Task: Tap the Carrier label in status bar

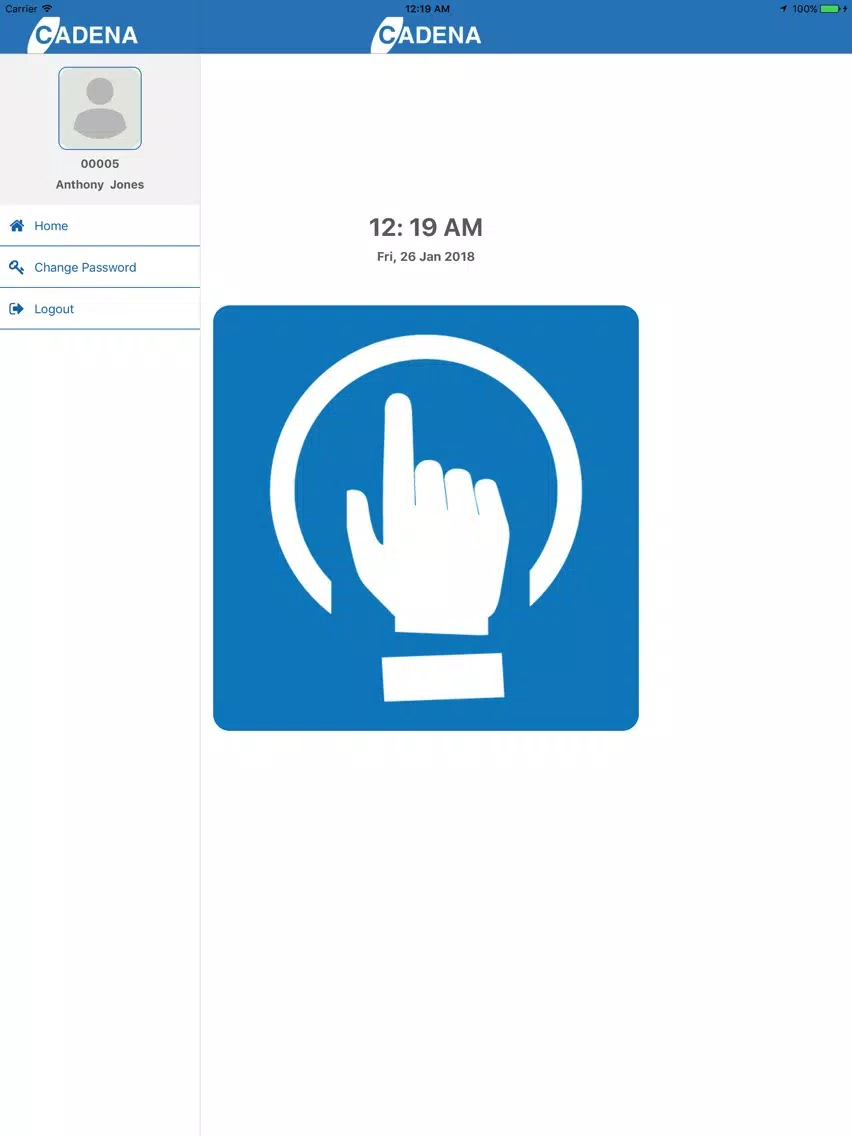Action: [21, 9]
